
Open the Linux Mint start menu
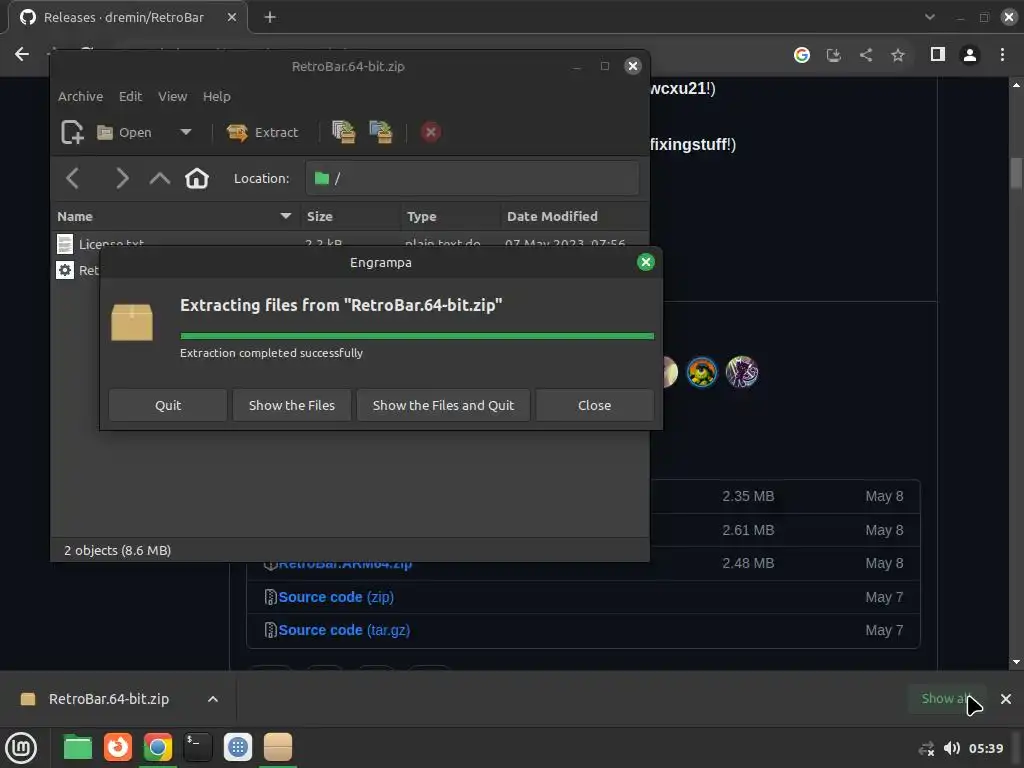pyautogui.click(x=22, y=747)
